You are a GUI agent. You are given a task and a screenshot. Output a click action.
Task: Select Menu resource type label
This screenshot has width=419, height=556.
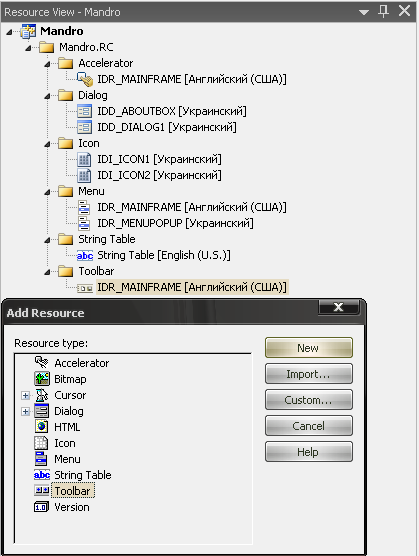click(67, 459)
